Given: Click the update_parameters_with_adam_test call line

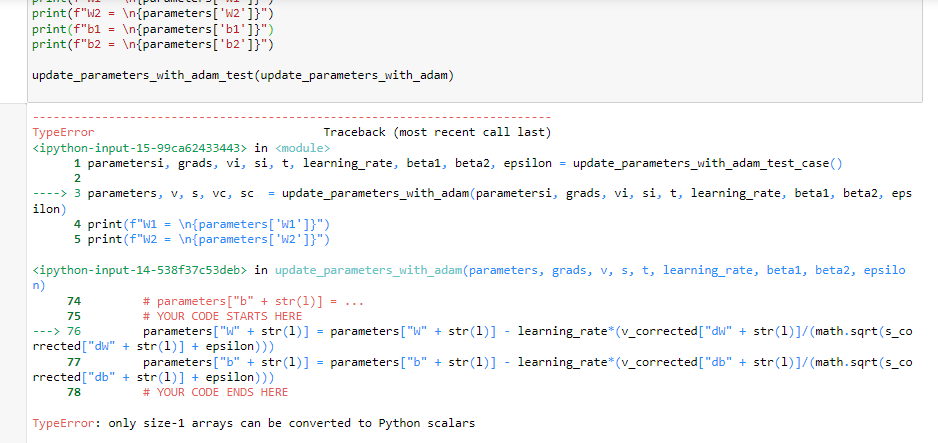Looking at the screenshot, I should coord(243,76).
